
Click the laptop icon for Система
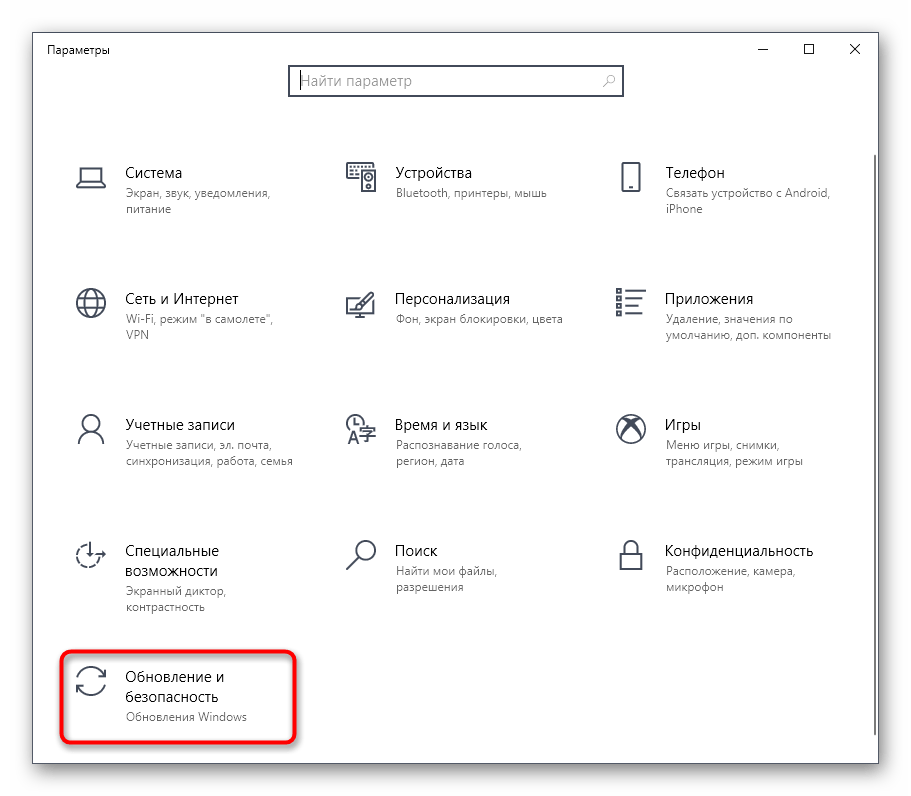coord(91,177)
